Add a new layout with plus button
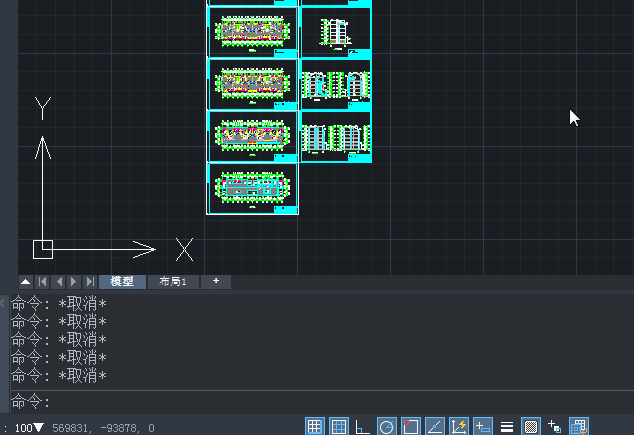Image resolution: width=634 pixels, height=435 pixels. point(215,282)
